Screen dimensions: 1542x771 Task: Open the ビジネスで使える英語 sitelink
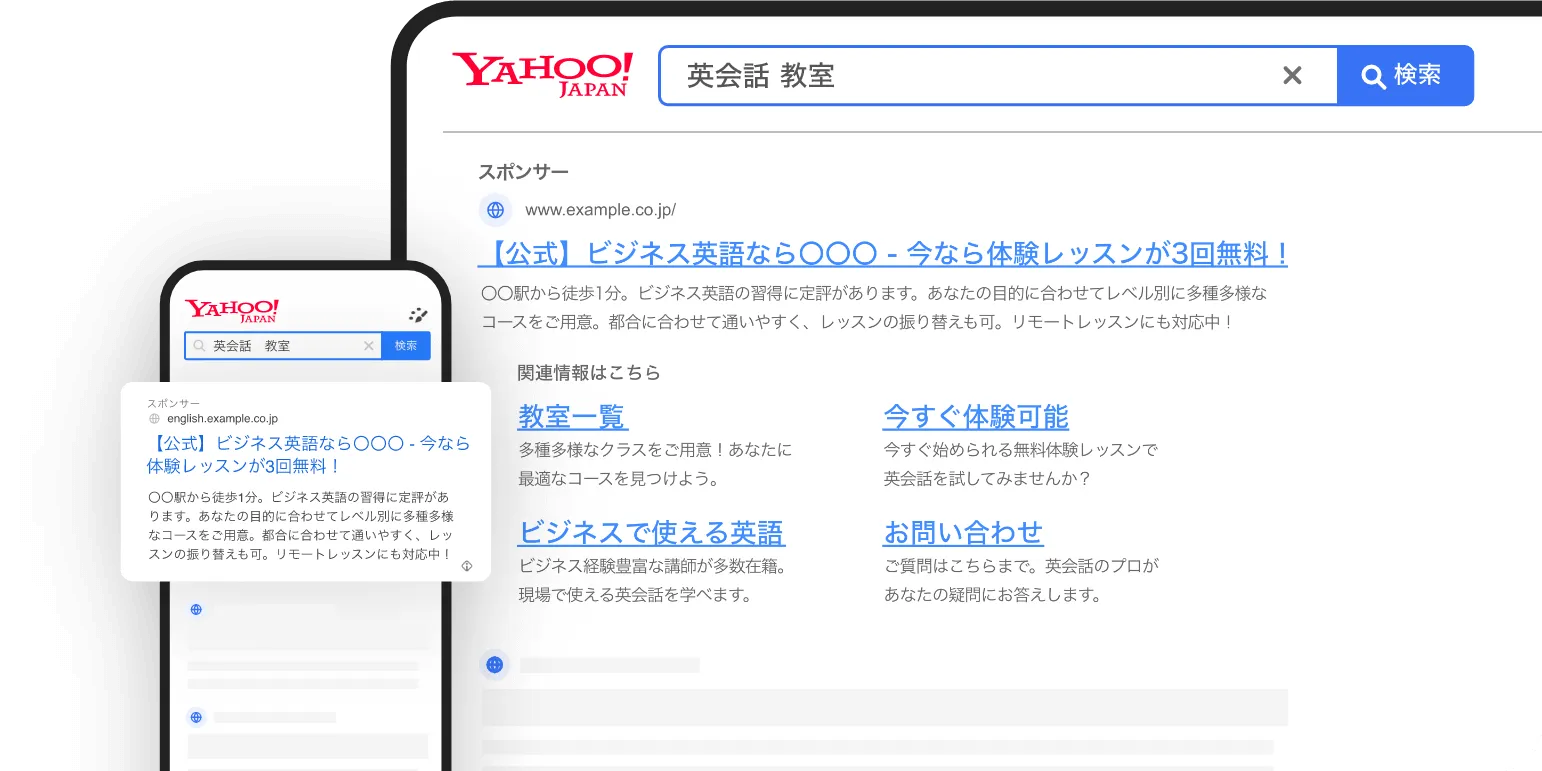[651, 533]
